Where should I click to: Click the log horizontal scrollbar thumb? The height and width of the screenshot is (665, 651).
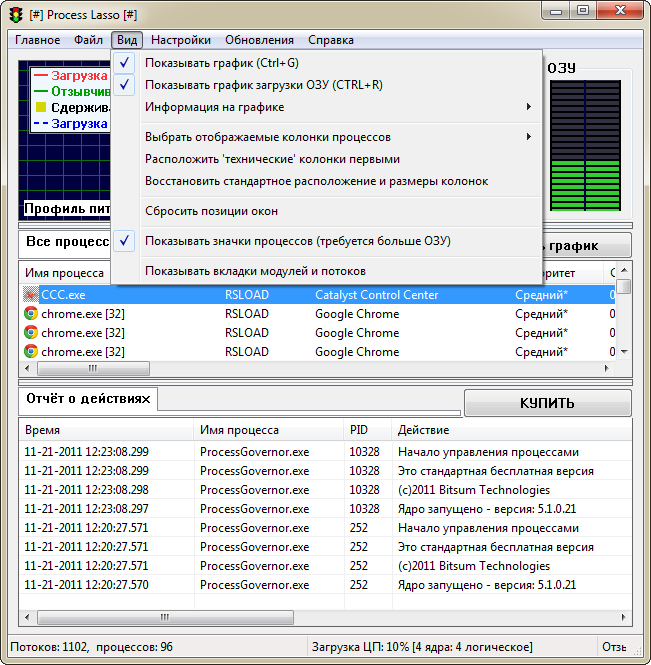click(x=165, y=617)
